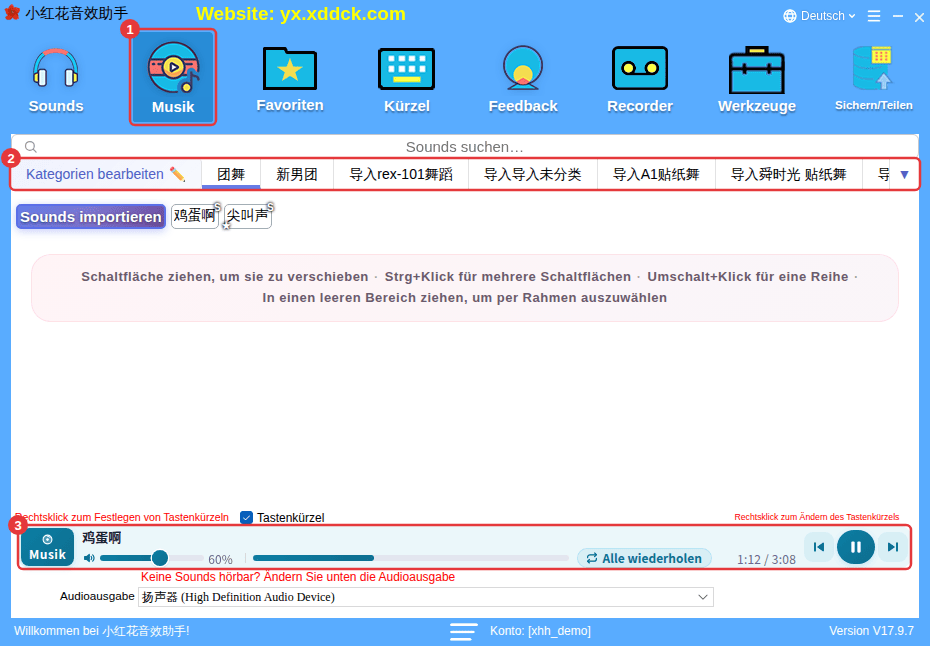Switch to the 新男团 category tab

point(297,174)
